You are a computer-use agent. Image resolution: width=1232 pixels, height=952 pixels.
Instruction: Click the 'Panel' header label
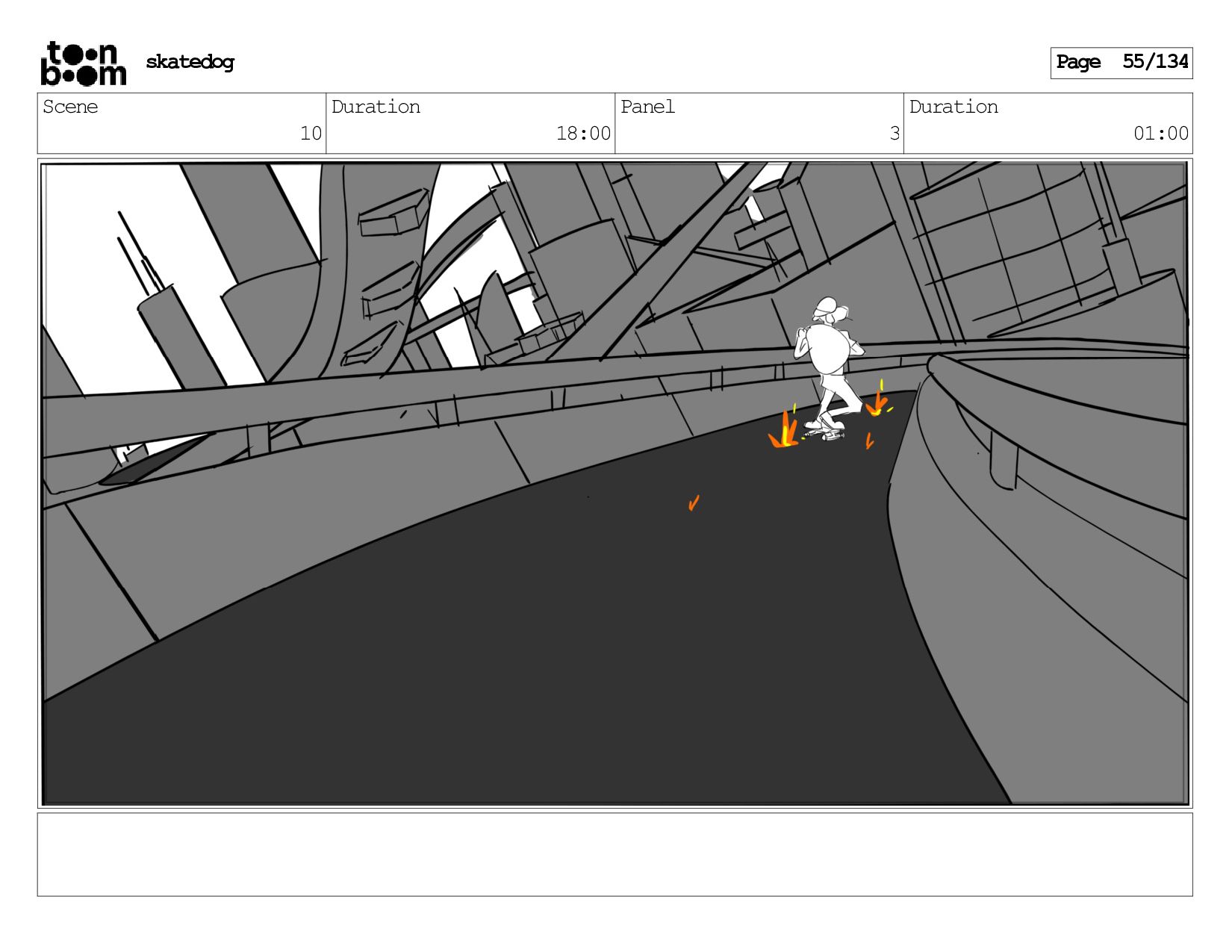pos(647,107)
